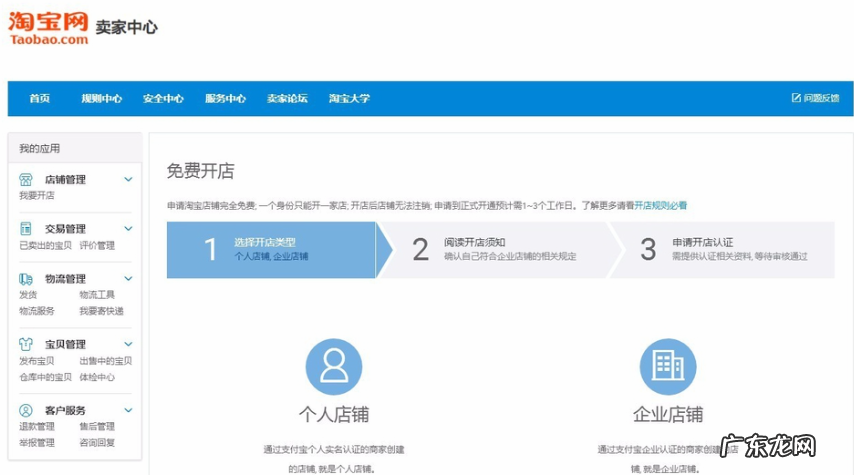Open the 出售中的宝贝 link
The width and height of the screenshot is (854, 475).
(106, 361)
